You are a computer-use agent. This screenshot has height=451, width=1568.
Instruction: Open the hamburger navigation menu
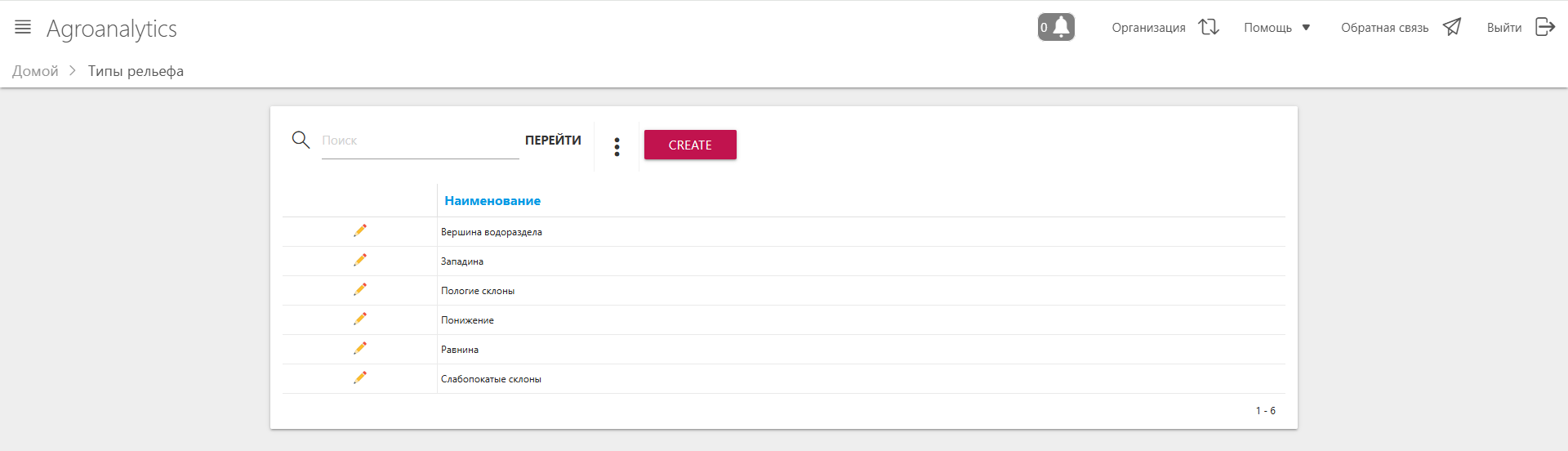pyautogui.click(x=23, y=28)
